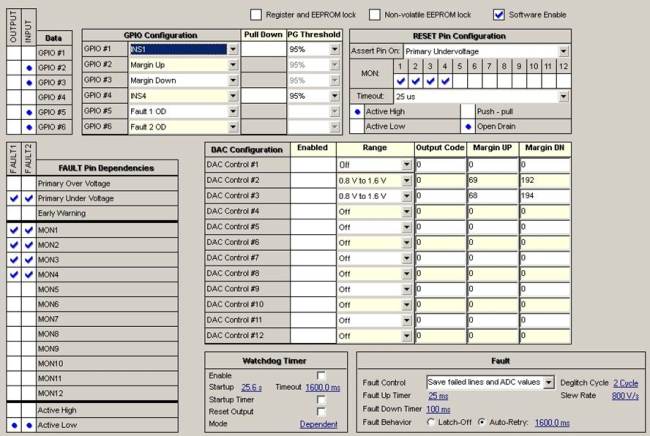Click the Watchdog Mode Dependent link

319,423
